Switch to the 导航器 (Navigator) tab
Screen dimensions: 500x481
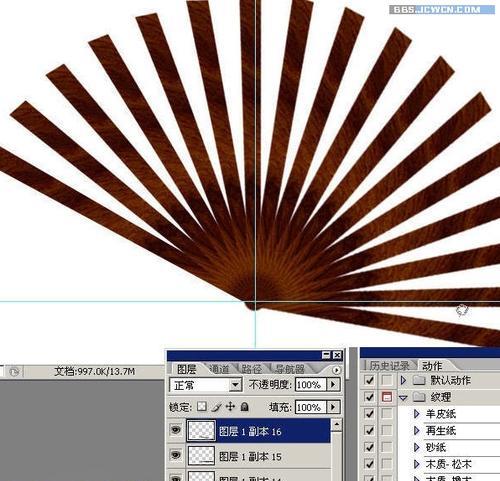tap(289, 369)
